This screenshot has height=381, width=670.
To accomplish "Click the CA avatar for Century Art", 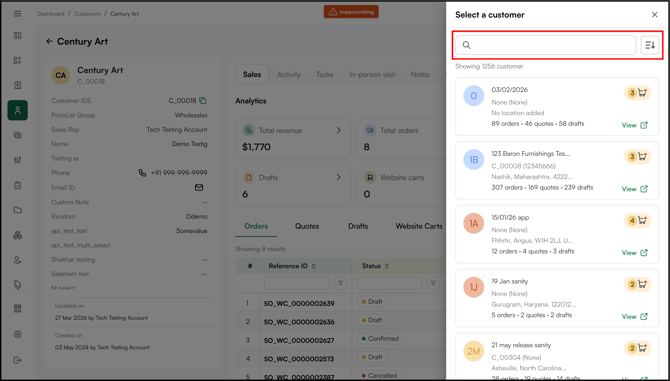I will tap(61, 75).
